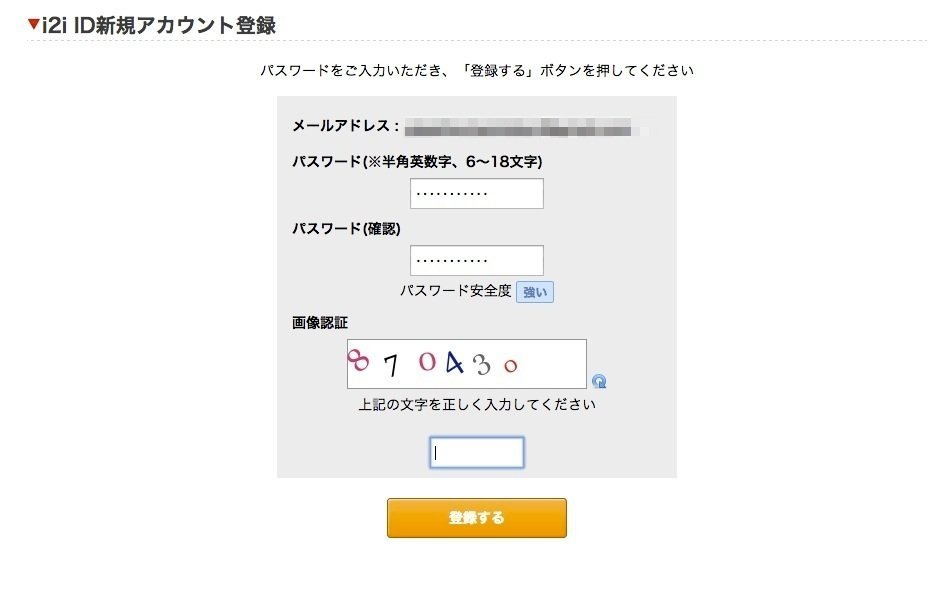Click the captcha answer text box
Viewport: 937px width, 600px height.
pos(477,452)
